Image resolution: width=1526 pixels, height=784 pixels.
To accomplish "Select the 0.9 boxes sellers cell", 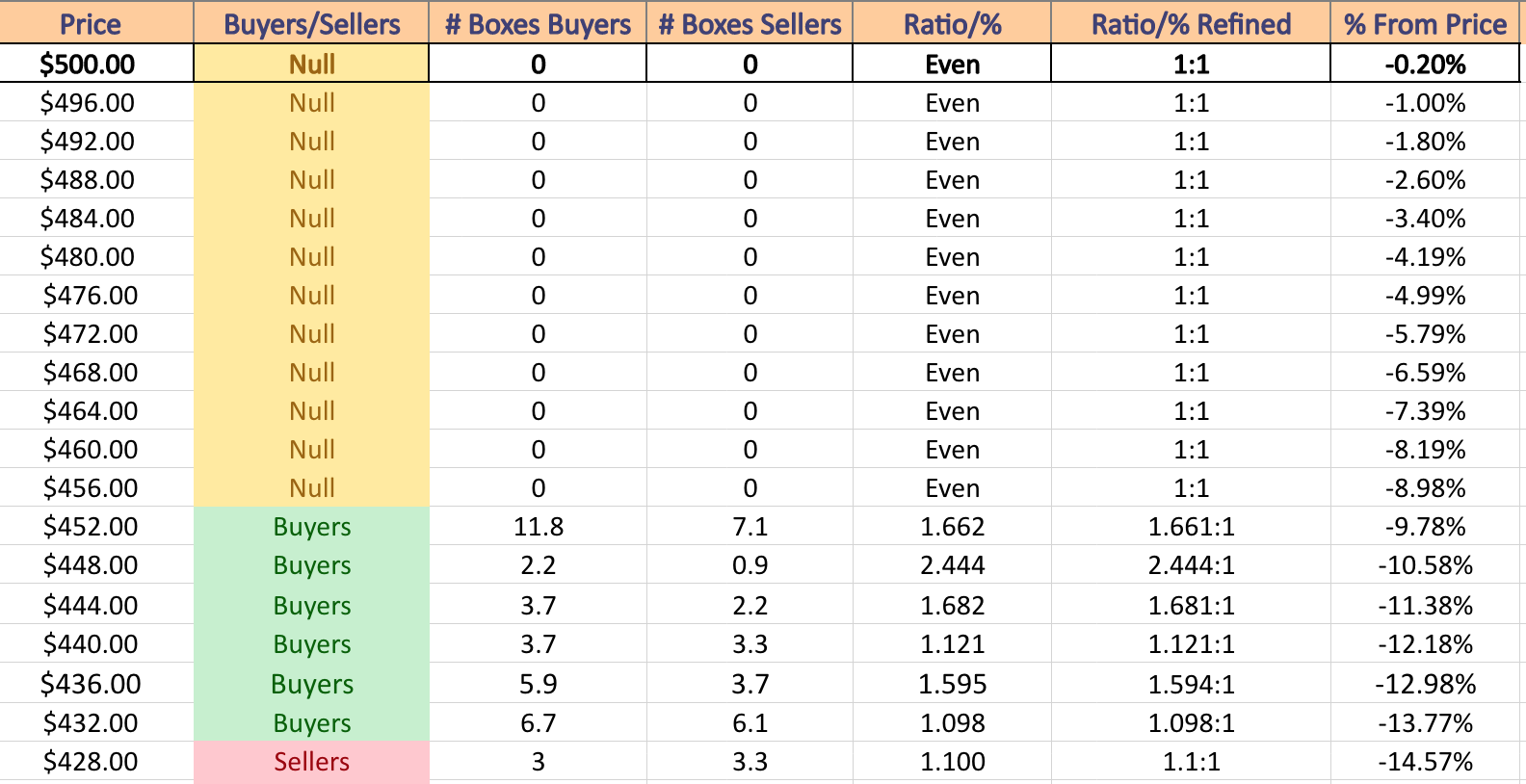I will point(750,564).
